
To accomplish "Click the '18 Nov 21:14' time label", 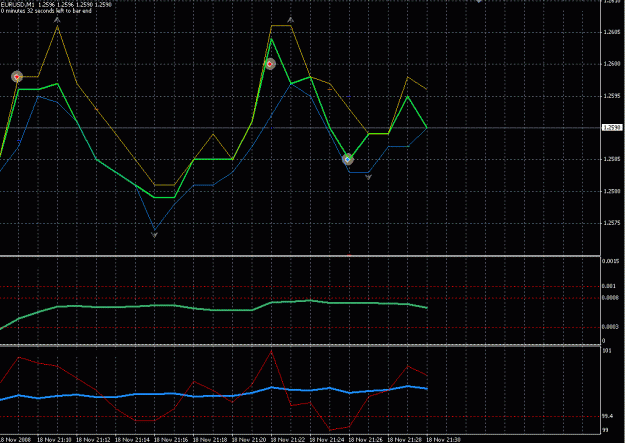I will (x=132, y=439).
